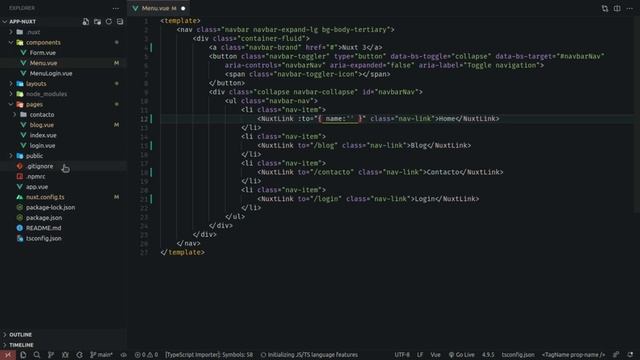640x360 pixels.
Task: Open README.md file
Action: pos(63,228)
